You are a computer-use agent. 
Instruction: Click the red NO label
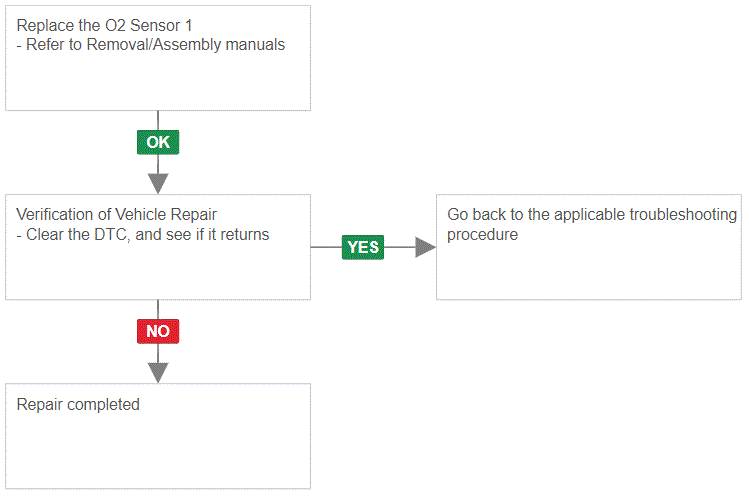tap(158, 331)
